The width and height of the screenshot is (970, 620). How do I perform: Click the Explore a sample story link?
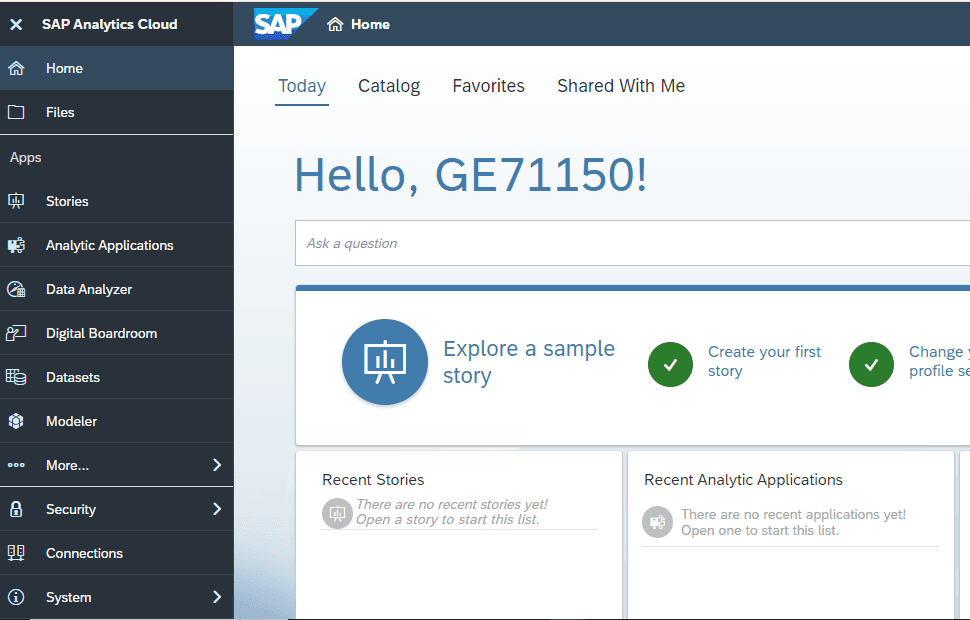528,362
